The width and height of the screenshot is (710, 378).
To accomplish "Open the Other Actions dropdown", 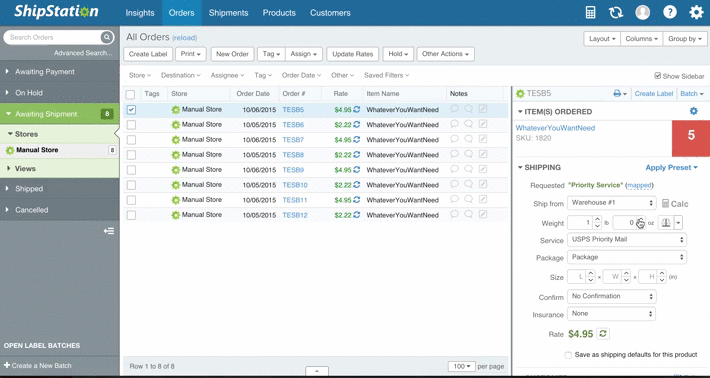I will (x=446, y=54).
